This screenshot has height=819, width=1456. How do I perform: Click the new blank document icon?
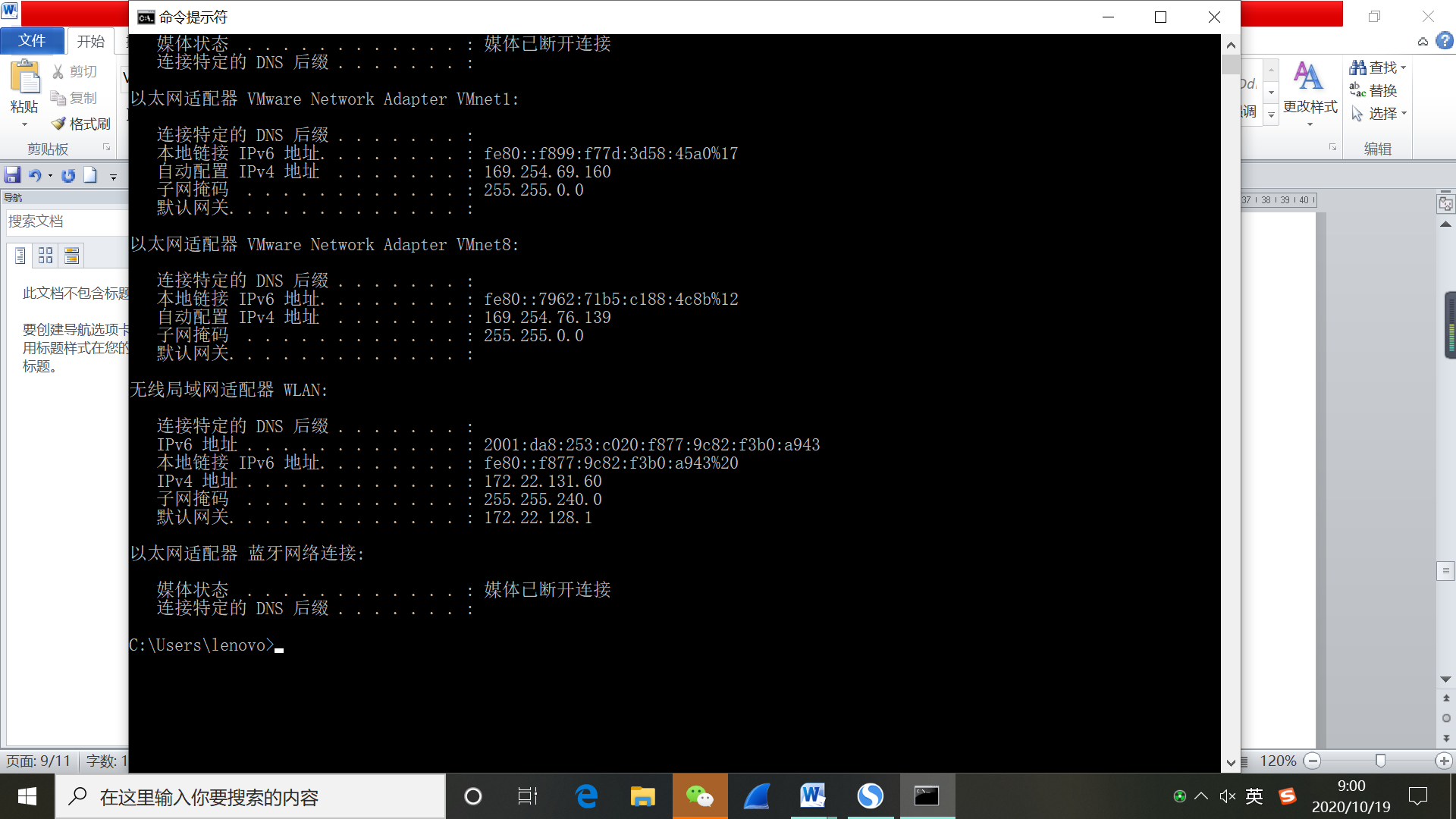[90, 176]
